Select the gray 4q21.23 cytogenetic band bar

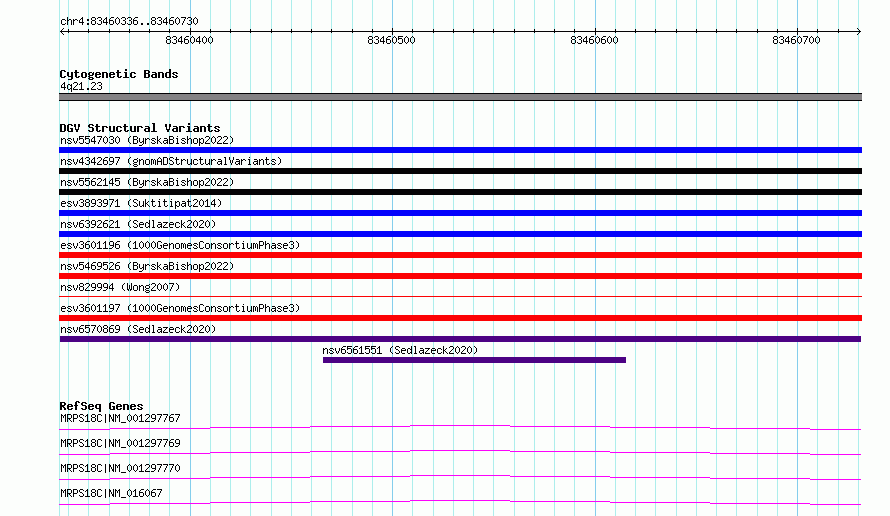click(x=460, y=97)
